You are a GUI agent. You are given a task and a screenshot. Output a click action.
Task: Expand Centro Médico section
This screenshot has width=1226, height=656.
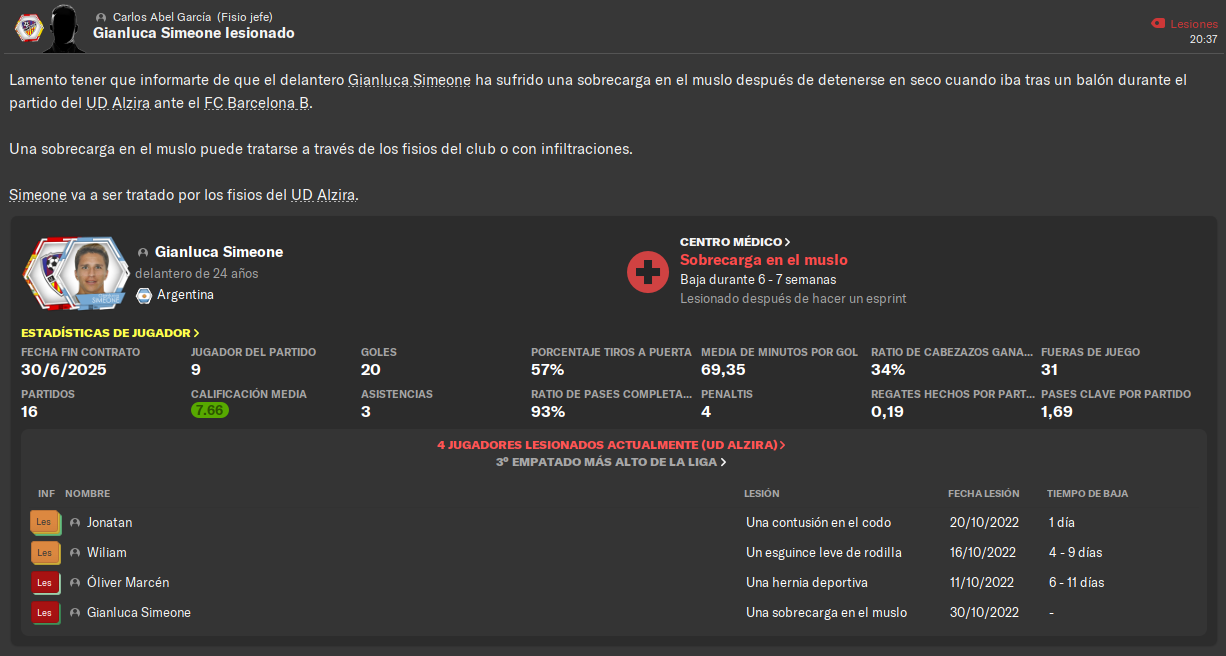pos(735,242)
